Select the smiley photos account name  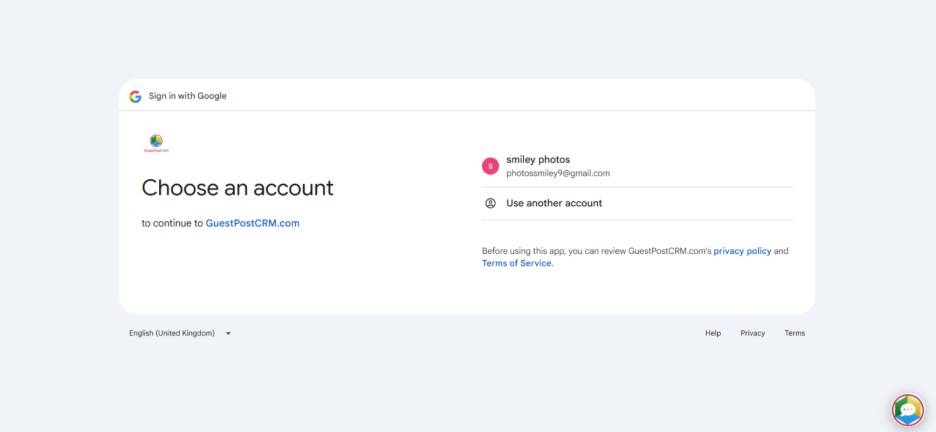(538, 160)
